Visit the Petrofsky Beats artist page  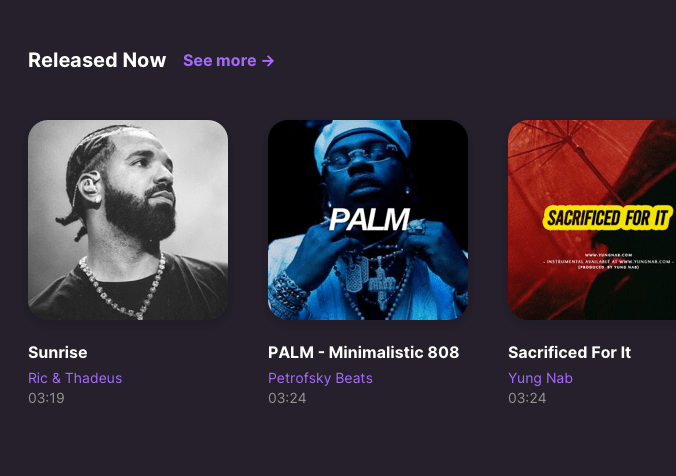[320, 378]
